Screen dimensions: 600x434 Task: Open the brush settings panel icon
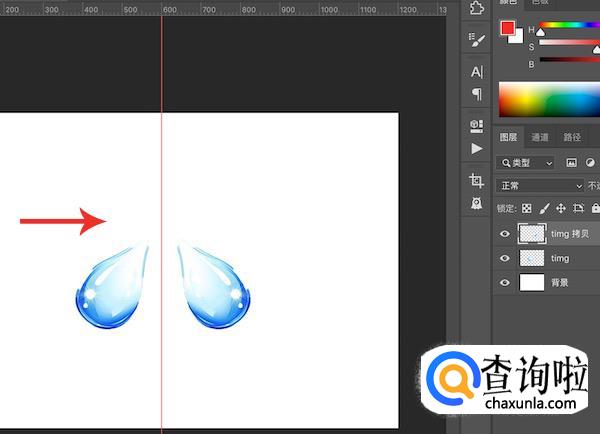(x=477, y=41)
